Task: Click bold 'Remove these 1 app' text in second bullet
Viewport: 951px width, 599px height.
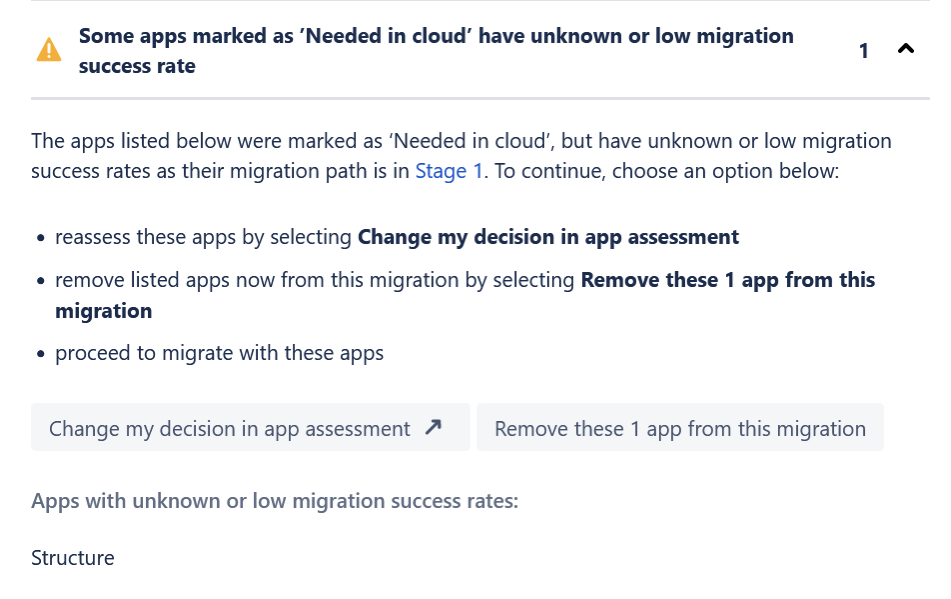Action: pos(727,280)
